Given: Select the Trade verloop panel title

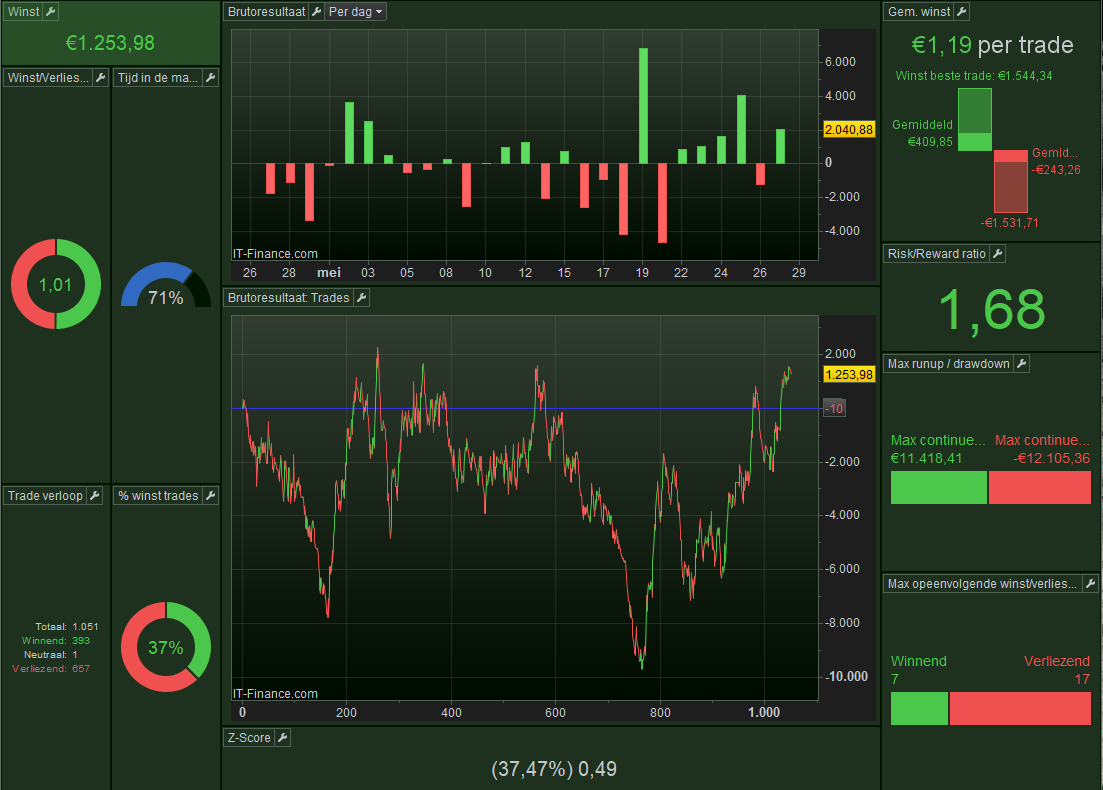Looking at the screenshot, I should [45, 495].
